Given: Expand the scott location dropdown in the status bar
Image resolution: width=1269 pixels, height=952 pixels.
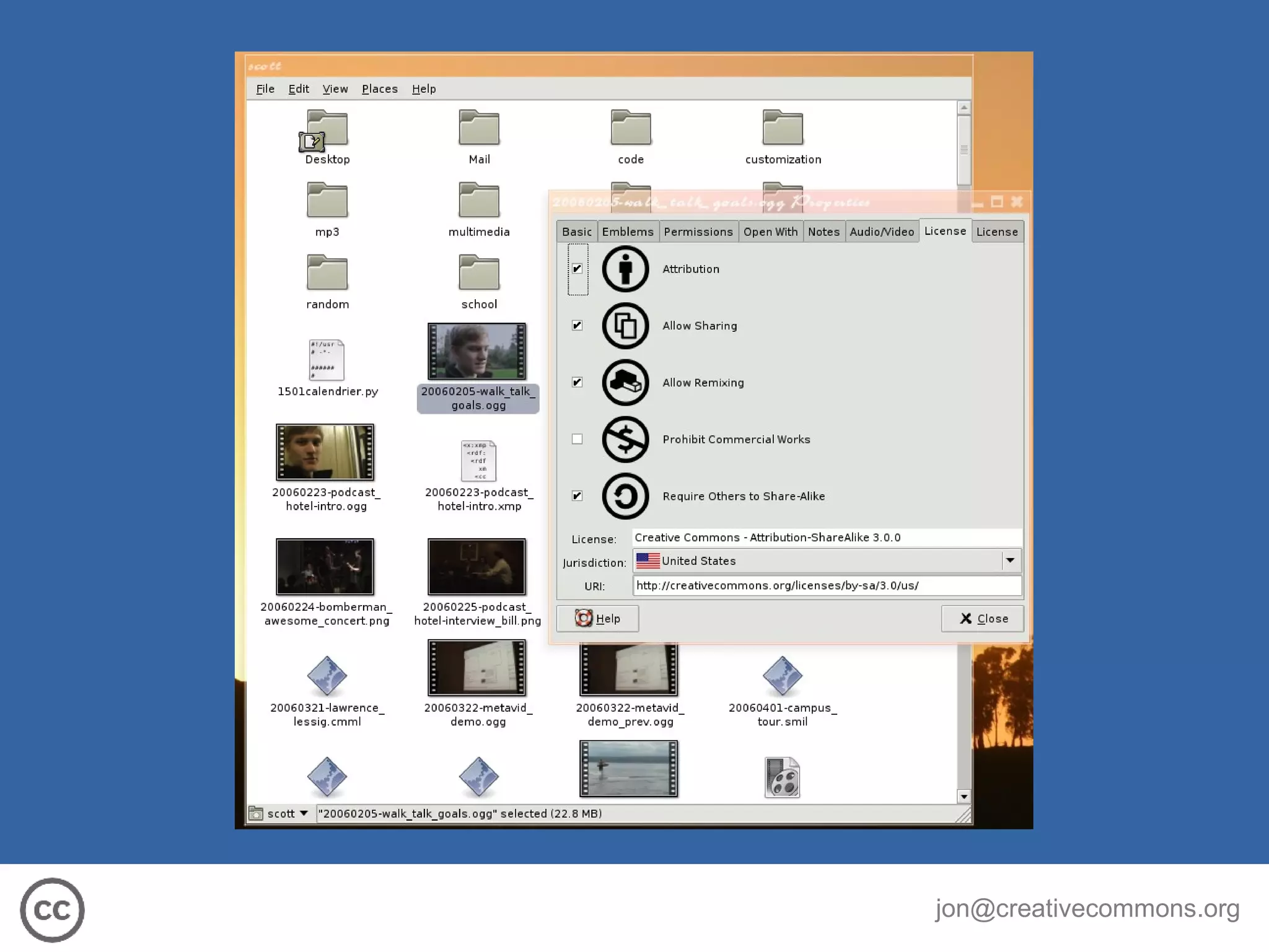Looking at the screenshot, I should pos(304,813).
